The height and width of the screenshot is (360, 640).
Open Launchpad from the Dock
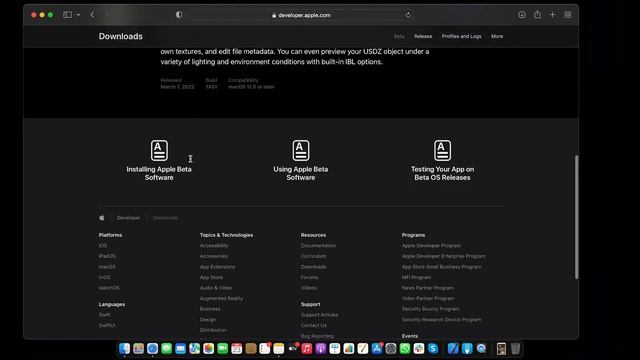pyautogui.click(x=138, y=349)
